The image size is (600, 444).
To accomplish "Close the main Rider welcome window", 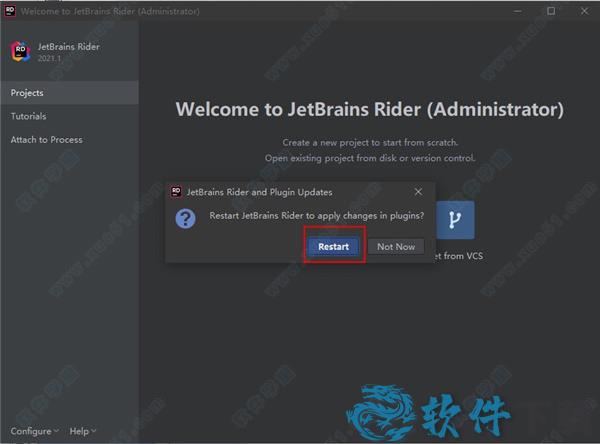I will 580,10.
